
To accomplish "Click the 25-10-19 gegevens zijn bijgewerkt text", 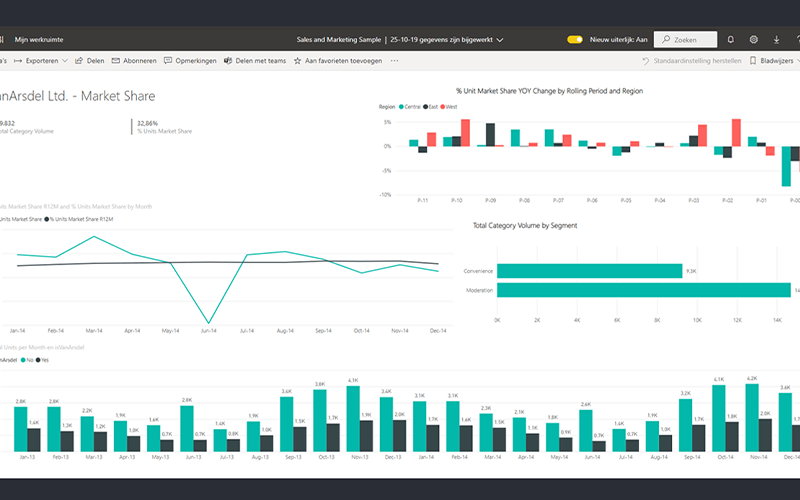I will pos(441,39).
